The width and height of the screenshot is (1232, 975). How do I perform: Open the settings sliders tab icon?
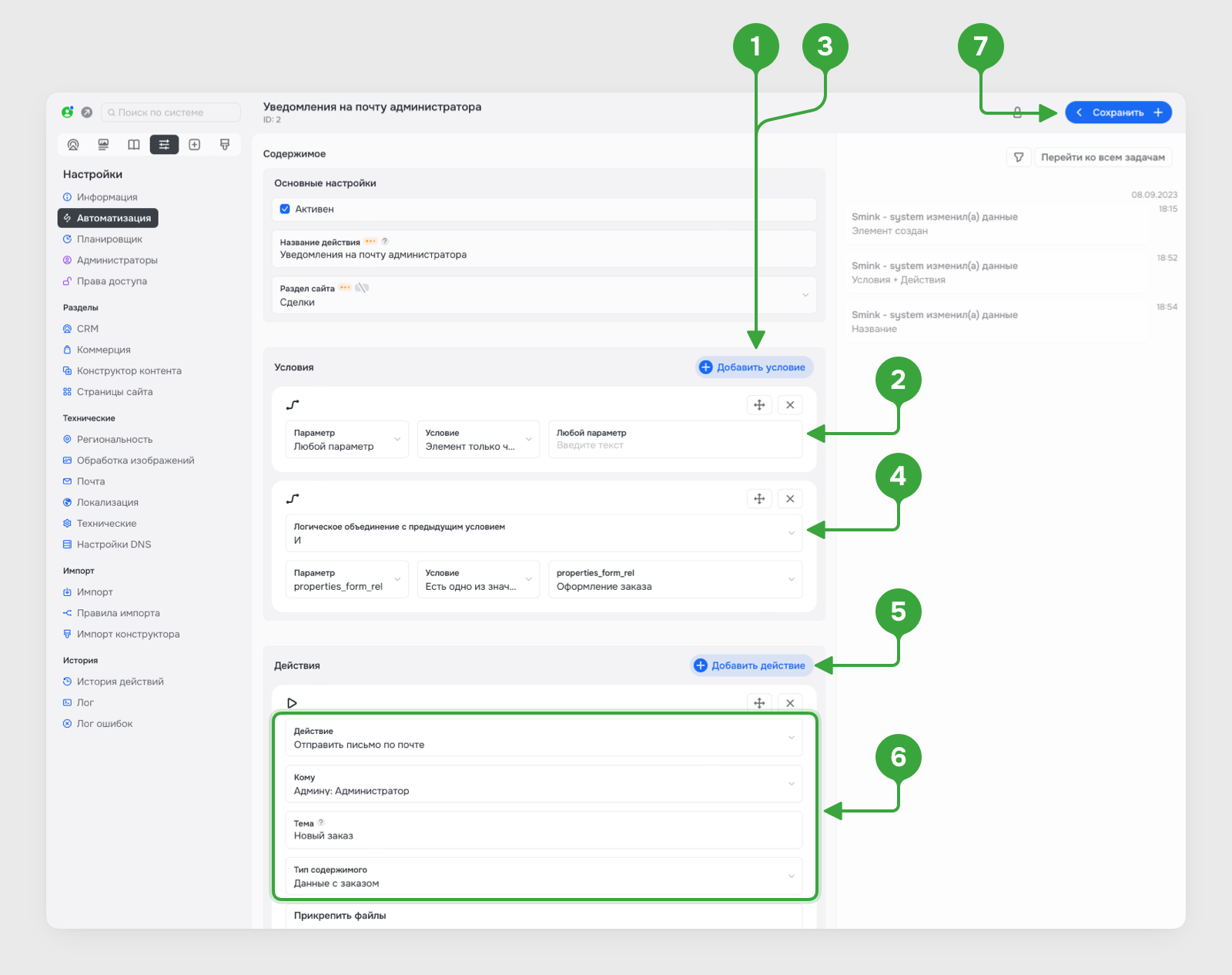pos(164,145)
